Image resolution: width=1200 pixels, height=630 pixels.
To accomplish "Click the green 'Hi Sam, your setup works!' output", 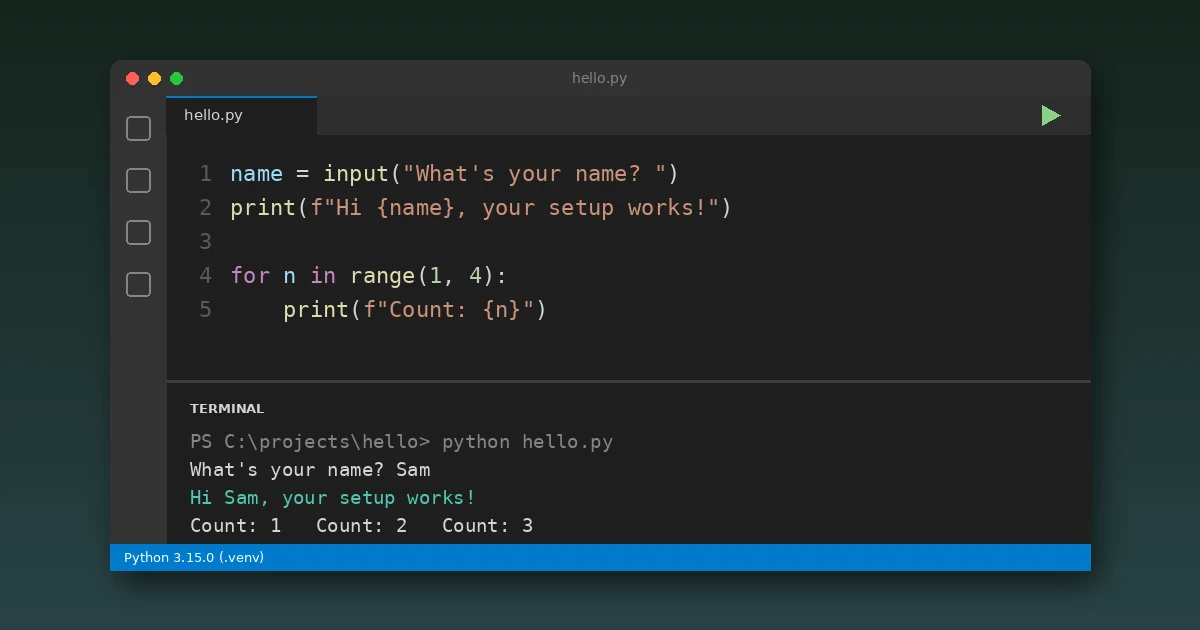I will 333,498.
